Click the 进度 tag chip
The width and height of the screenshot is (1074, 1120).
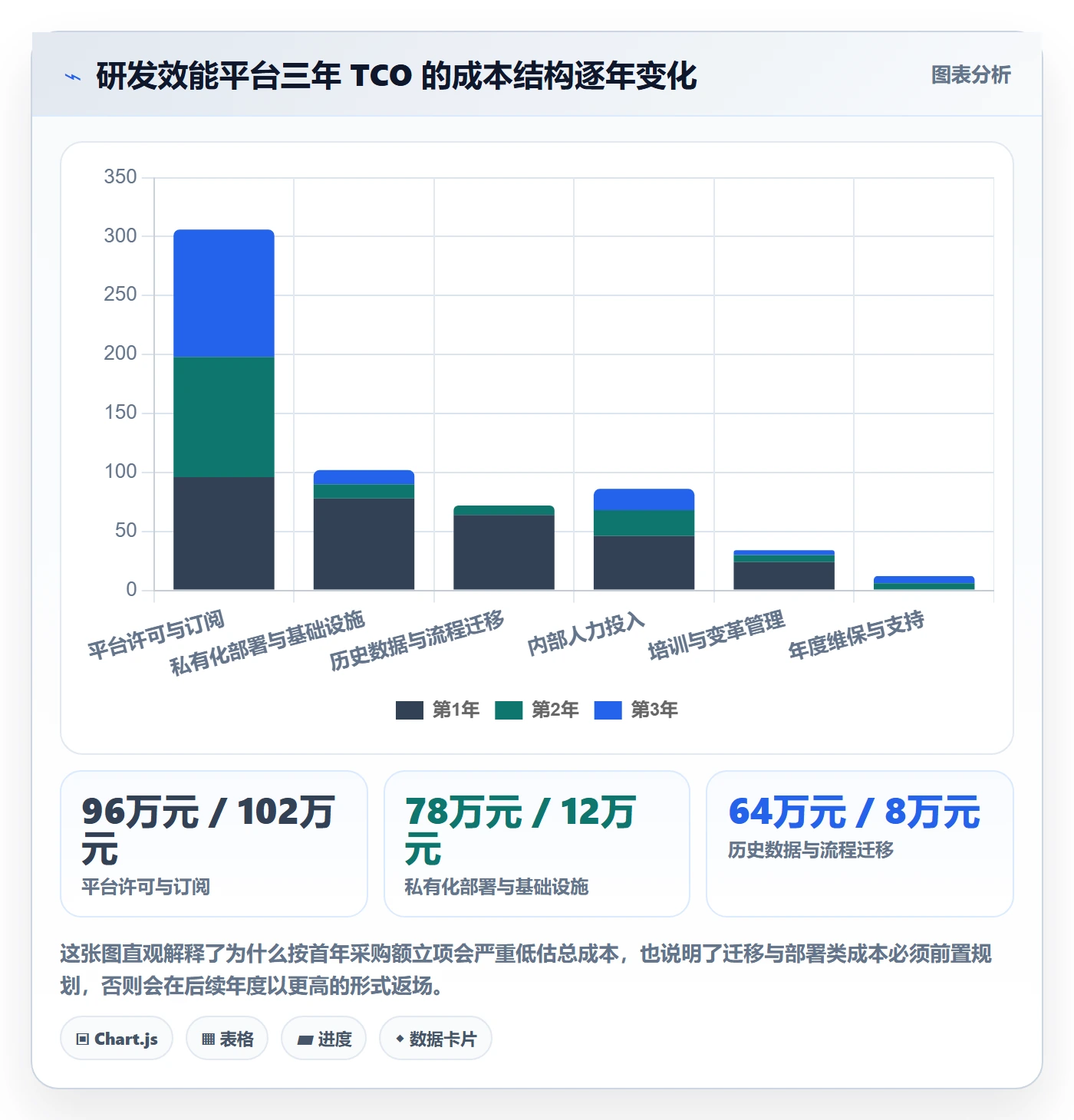(x=324, y=1039)
